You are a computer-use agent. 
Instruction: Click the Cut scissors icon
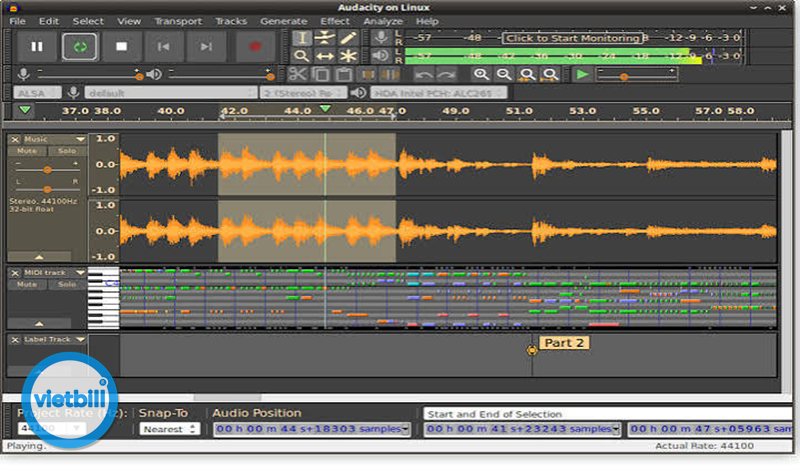click(x=297, y=75)
